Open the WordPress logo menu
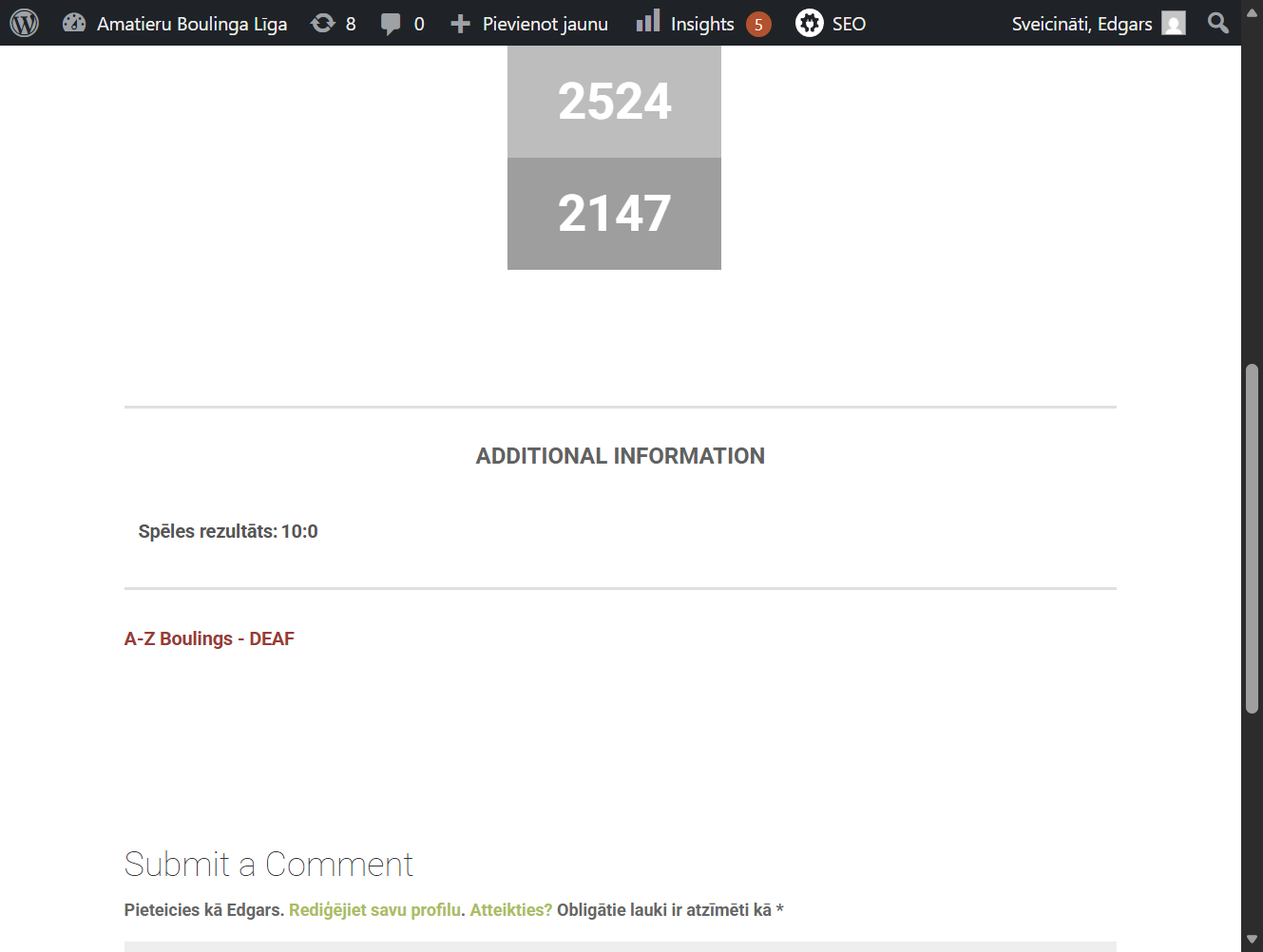 pyautogui.click(x=24, y=23)
